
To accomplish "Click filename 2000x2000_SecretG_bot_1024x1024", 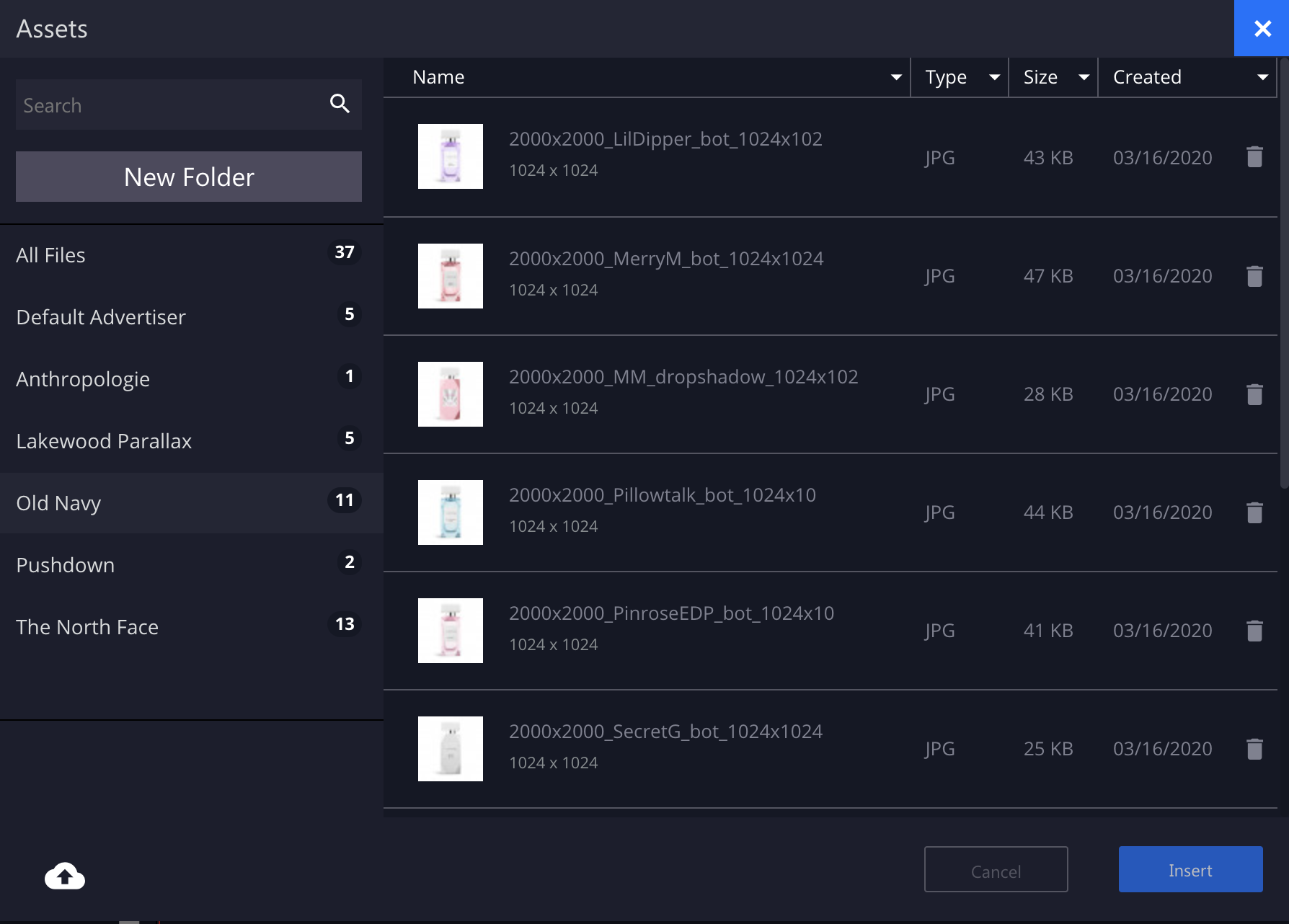I will coord(665,732).
